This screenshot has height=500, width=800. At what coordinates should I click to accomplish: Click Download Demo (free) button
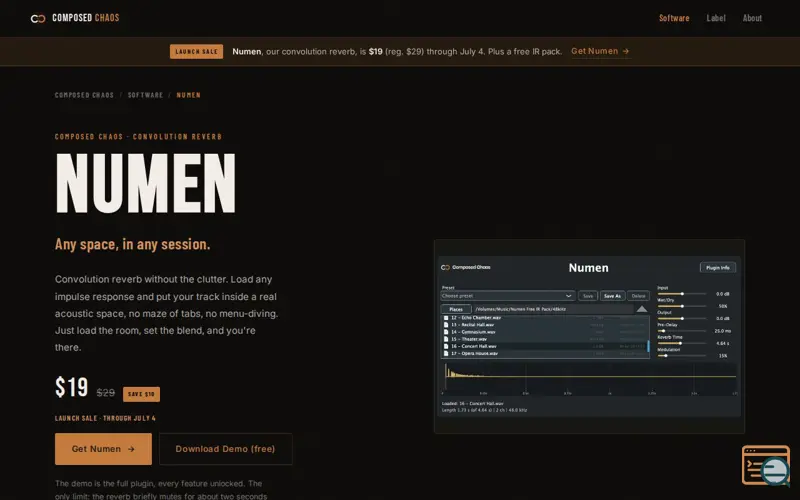click(226, 449)
